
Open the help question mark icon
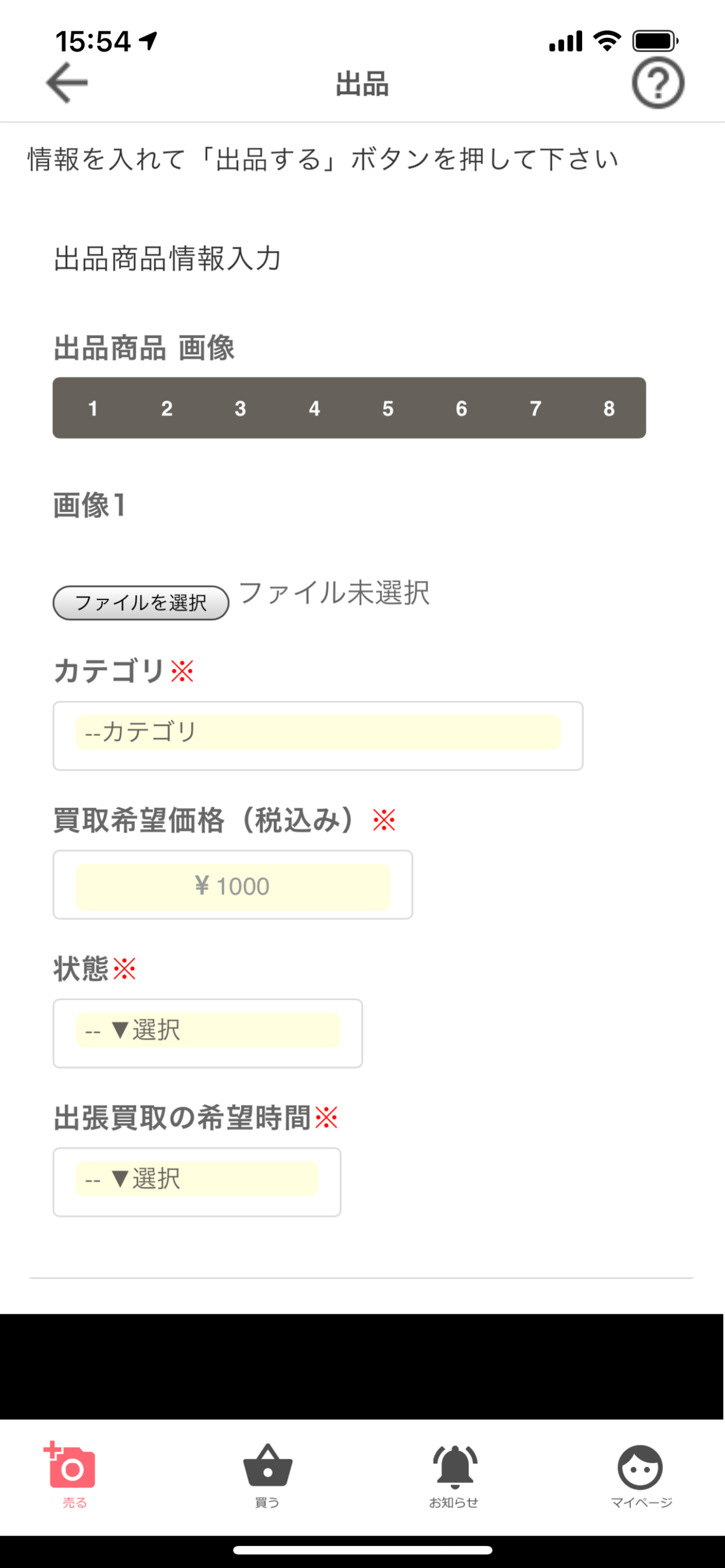658,83
